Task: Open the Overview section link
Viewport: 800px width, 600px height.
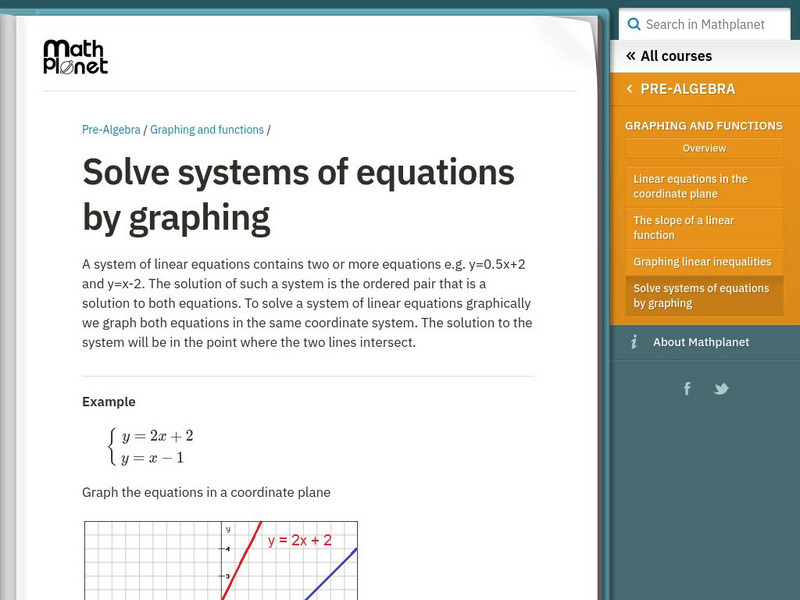Action: click(x=704, y=148)
